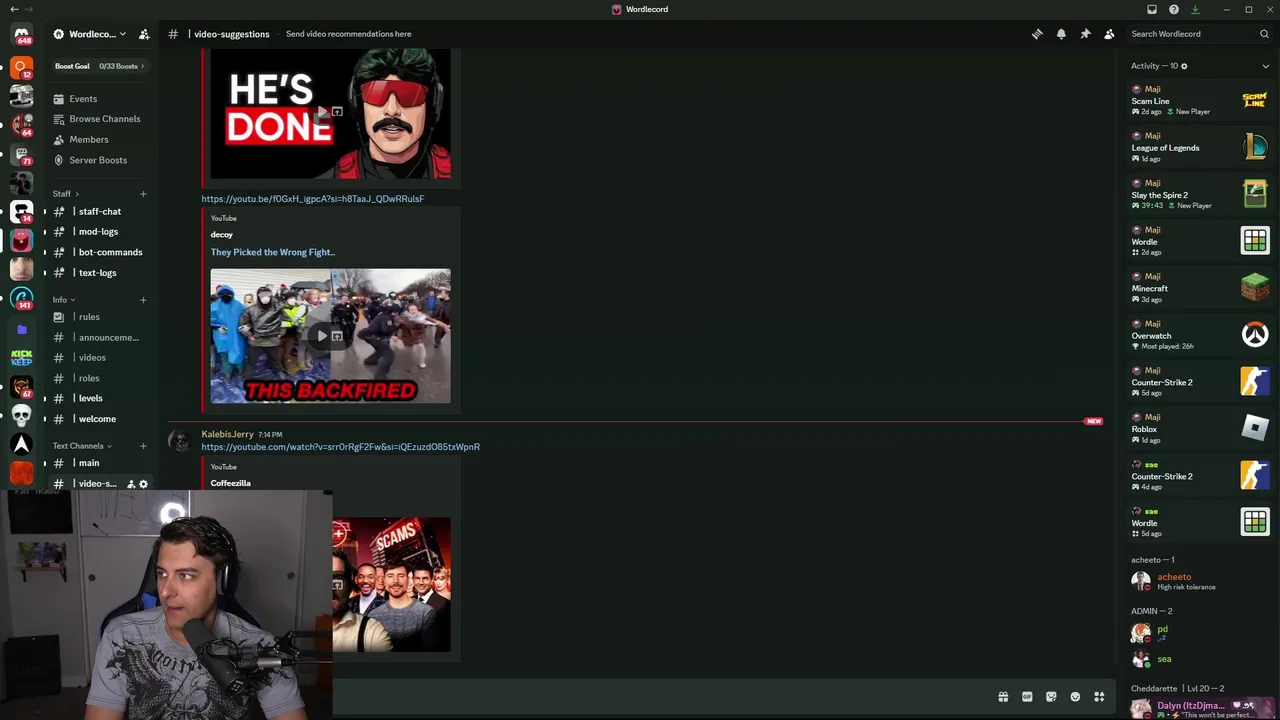The image size is (1280, 720).
Task: Open youtu.be link below He's Done video
Action: click(x=313, y=199)
